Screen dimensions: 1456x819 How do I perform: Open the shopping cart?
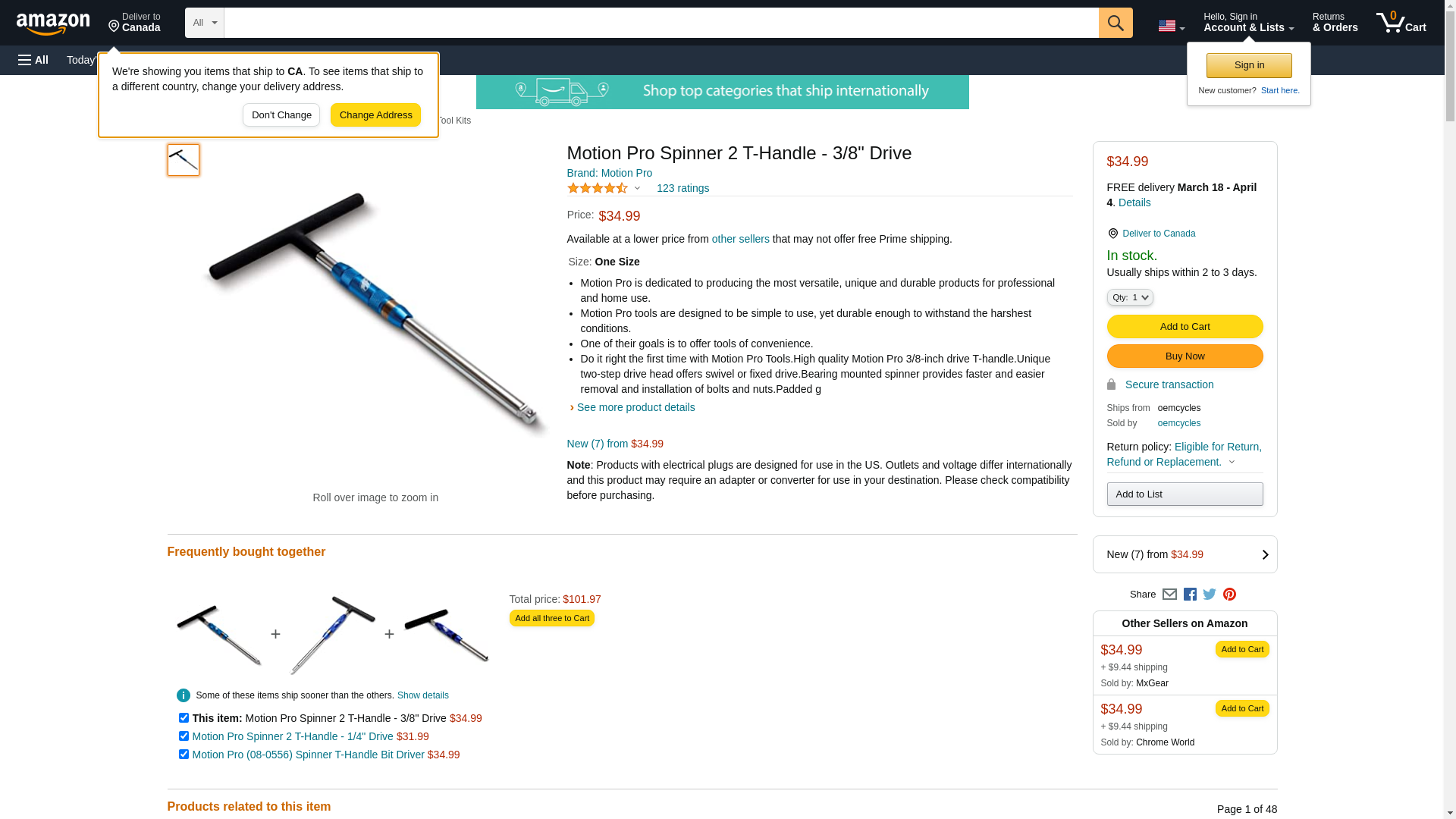(x=1401, y=23)
